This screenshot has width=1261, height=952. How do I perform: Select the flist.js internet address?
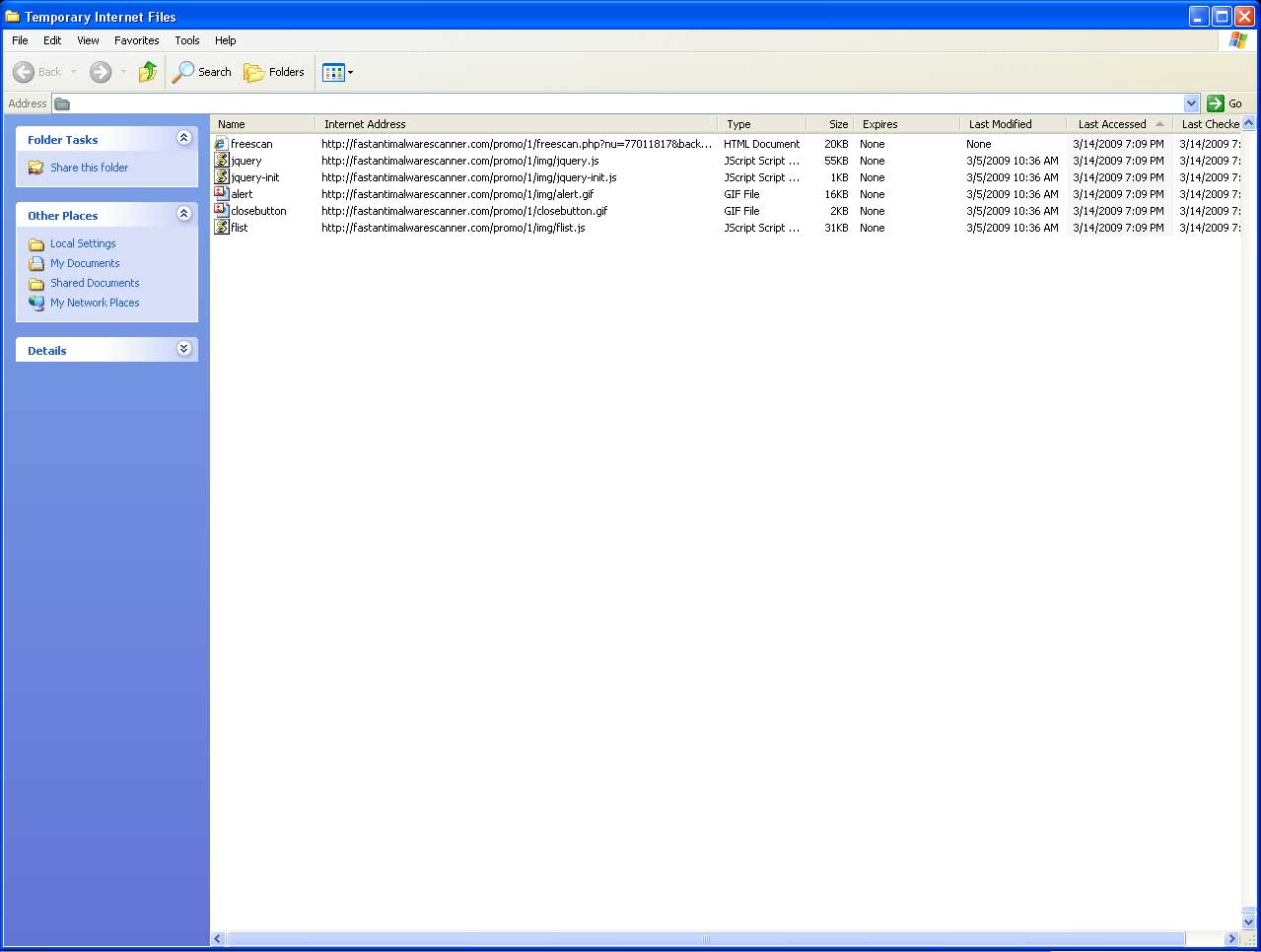coord(454,228)
